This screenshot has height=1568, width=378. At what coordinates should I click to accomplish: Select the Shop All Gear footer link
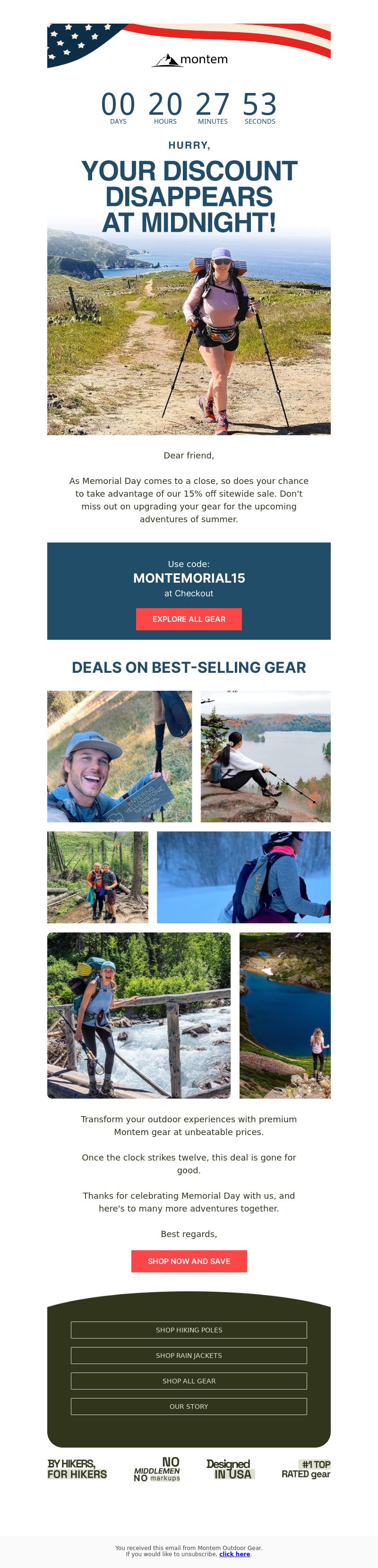click(x=189, y=1381)
